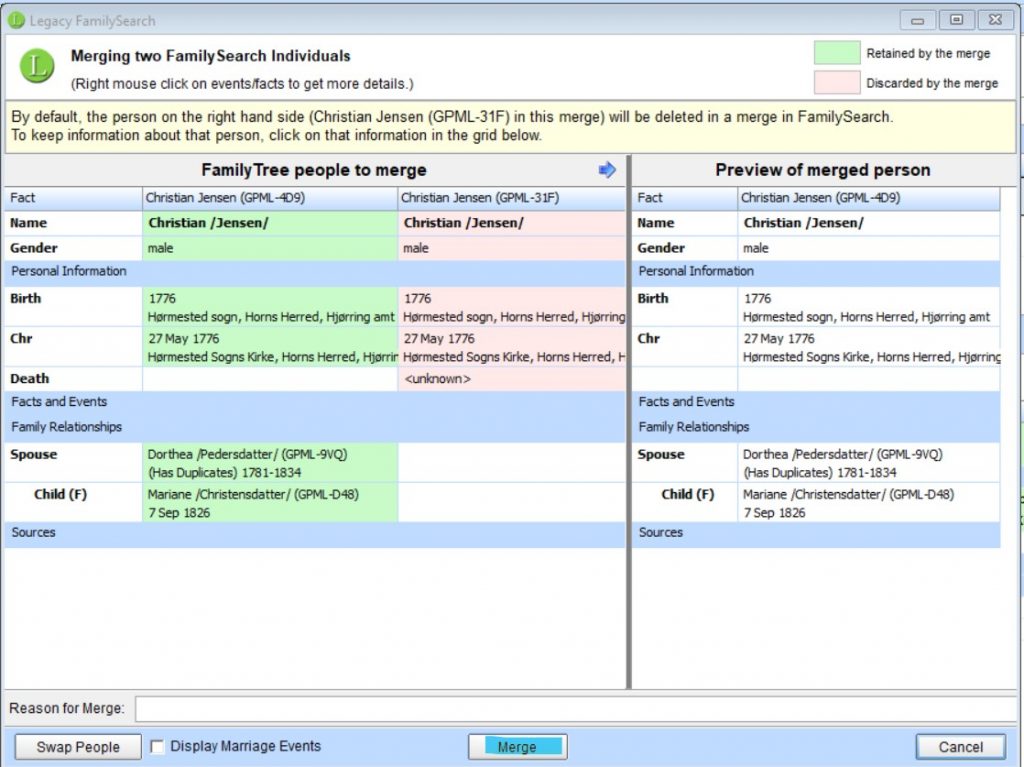Screen dimensions: 1024x767
Task: Click Christian Jensen (GPML-4D9) header in the preview grid
Action: pos(869,198)
